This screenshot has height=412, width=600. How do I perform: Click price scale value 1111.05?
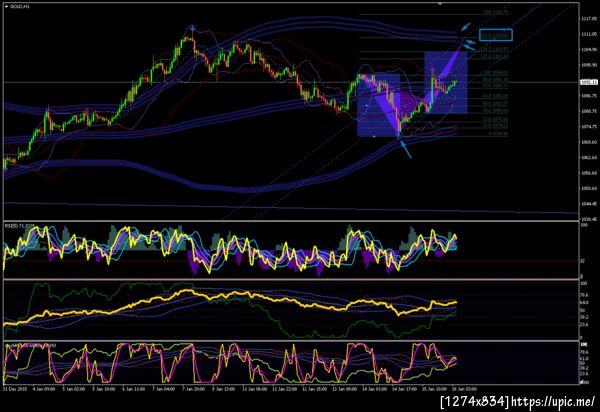(589, 34)
